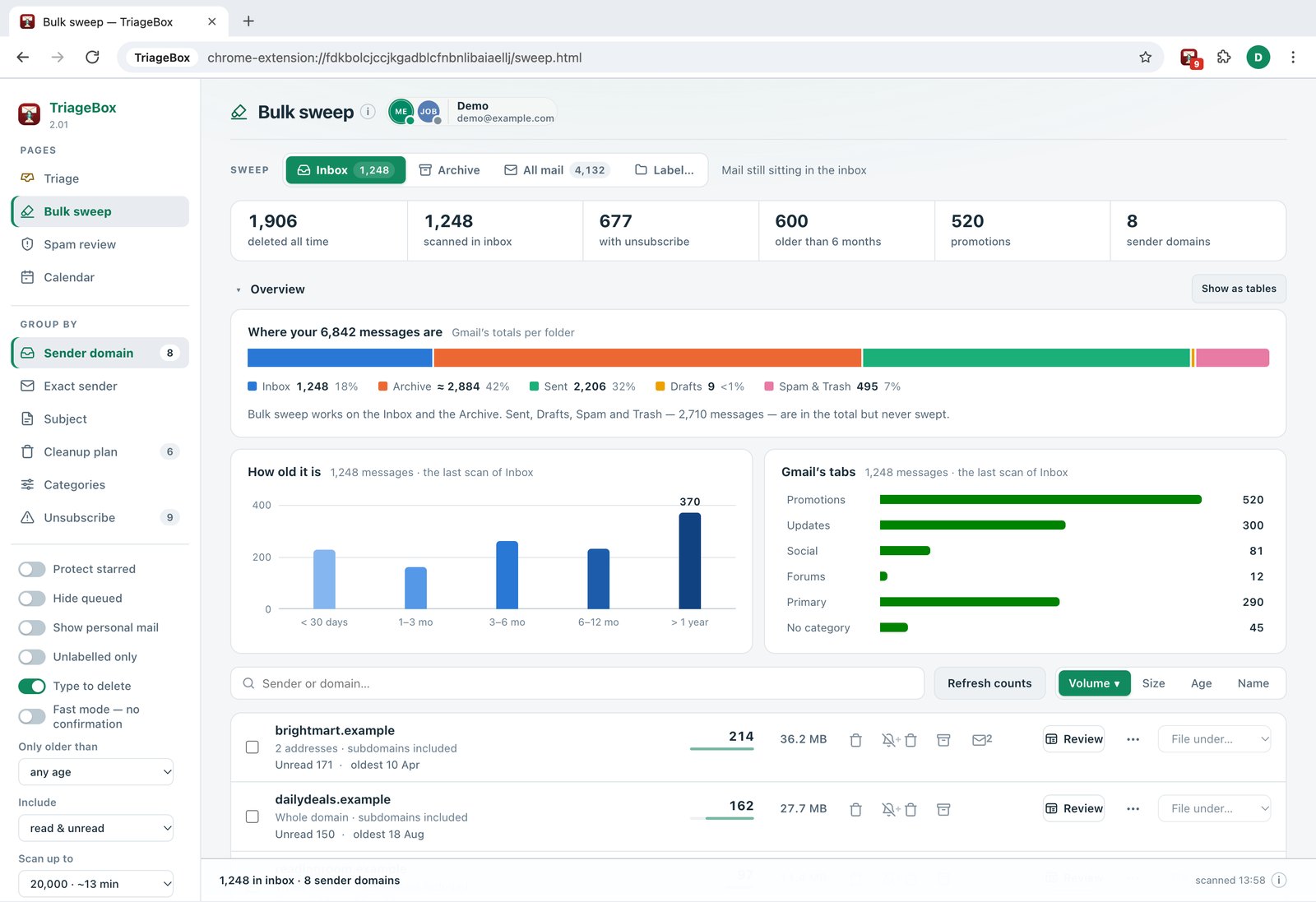Enable the Protect starred toggle
1316x902 pixels.
(32, 569)
